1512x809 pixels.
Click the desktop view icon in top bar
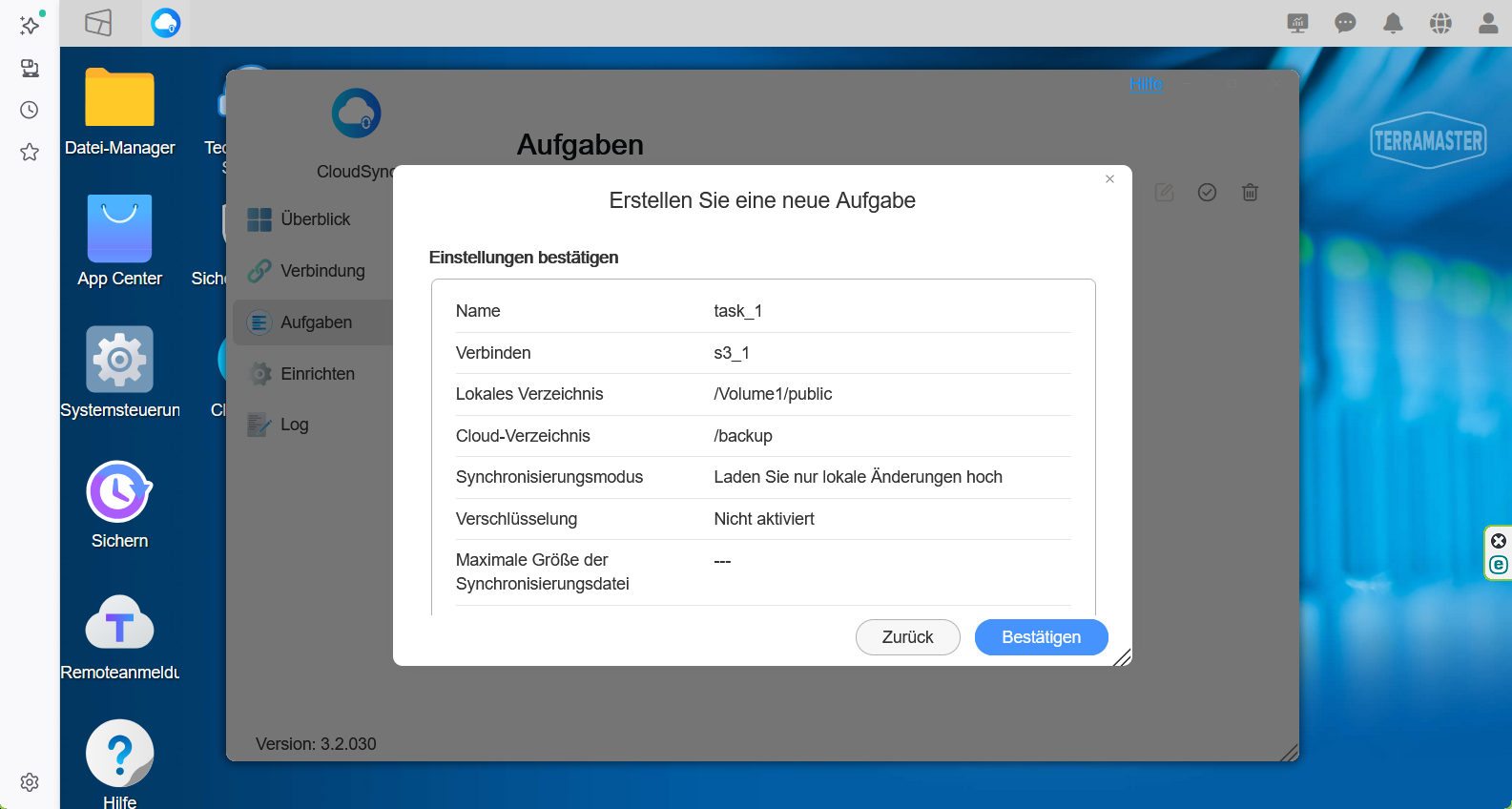pyautogui.click(x=98, y=23)
